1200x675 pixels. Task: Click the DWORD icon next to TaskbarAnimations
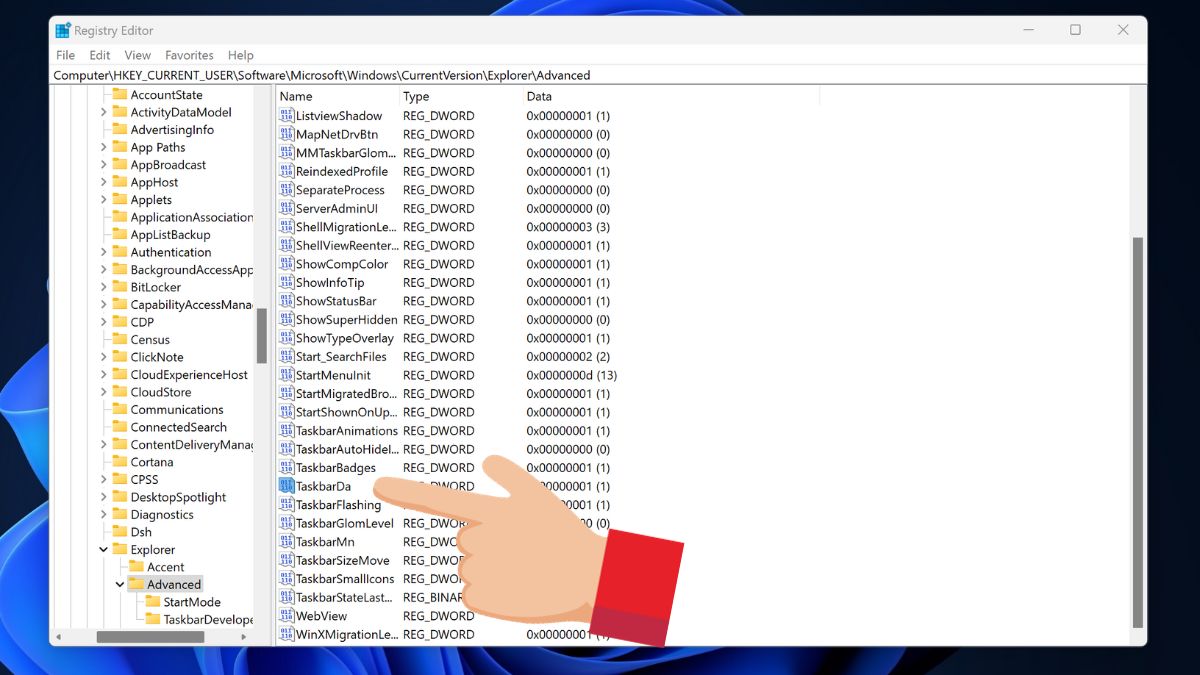tap(288, 430)
